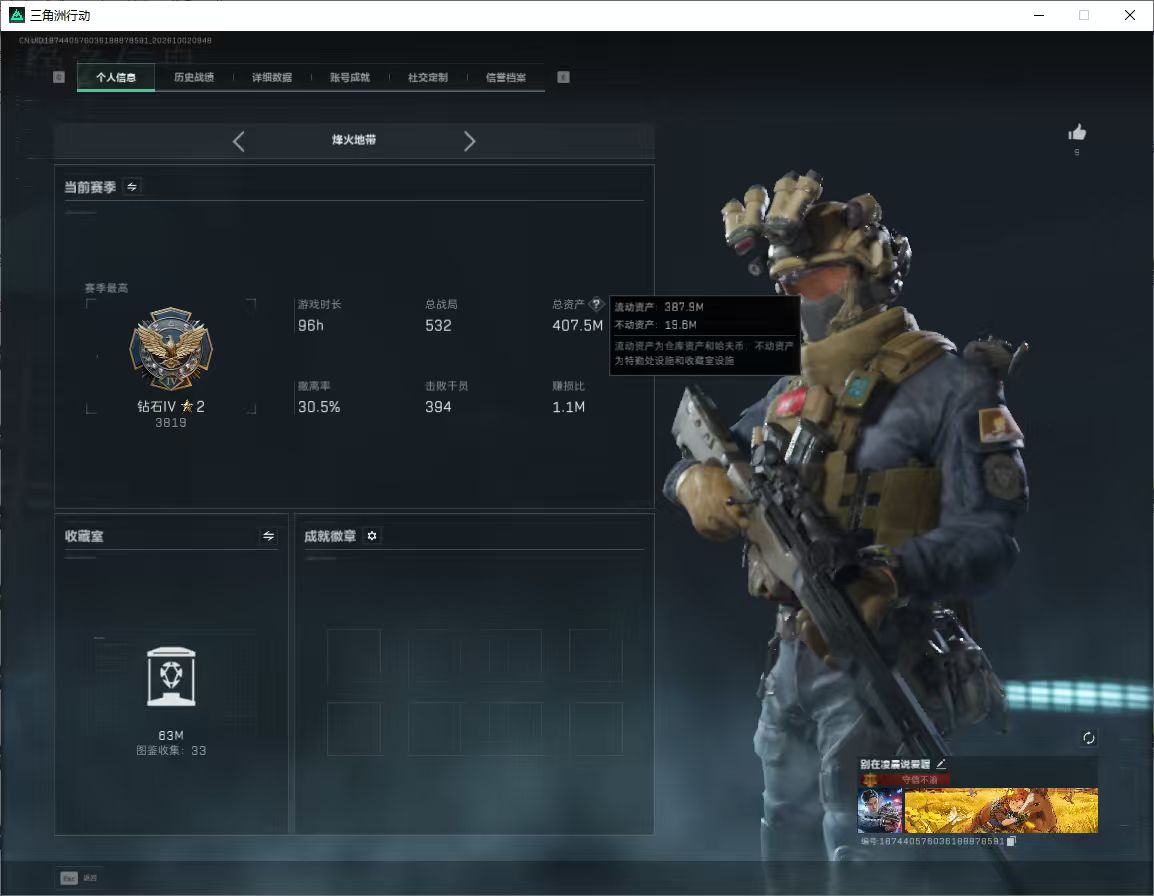Edit the player nickname with pencil icon
1154x896 pixels.
[941, 764]
